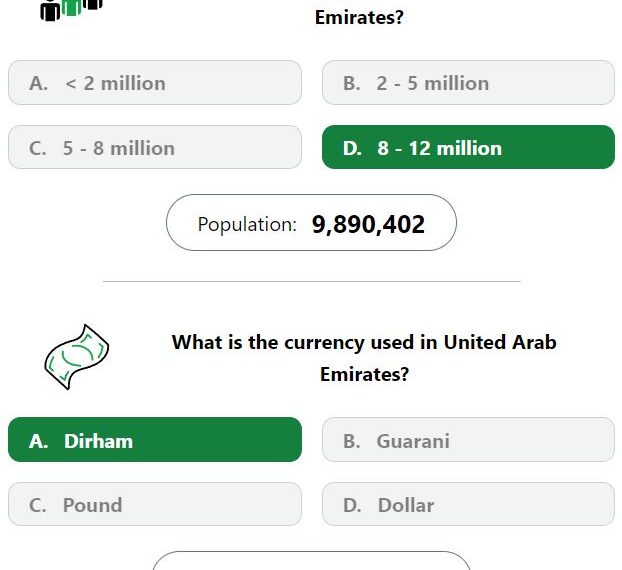622x570 pixels.
Task: Pick the highlighted D. 8 - 12 million option
Action: coord(468,147)
